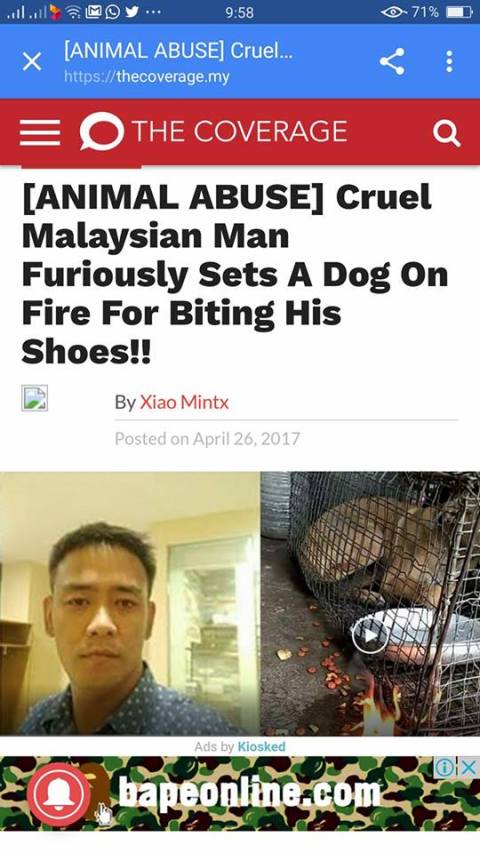480x853 pixels.
Task: Tap the Twitter notification icon in status bar
Action: (x=132, y=12)
